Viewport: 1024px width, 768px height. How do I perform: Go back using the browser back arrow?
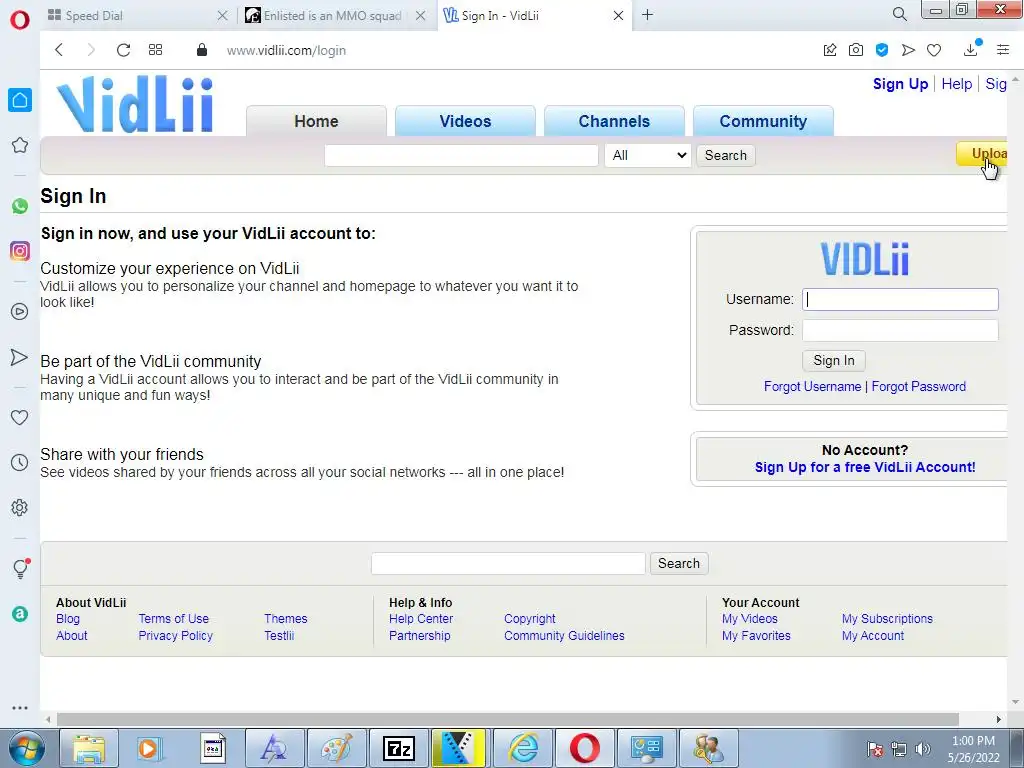59,50
